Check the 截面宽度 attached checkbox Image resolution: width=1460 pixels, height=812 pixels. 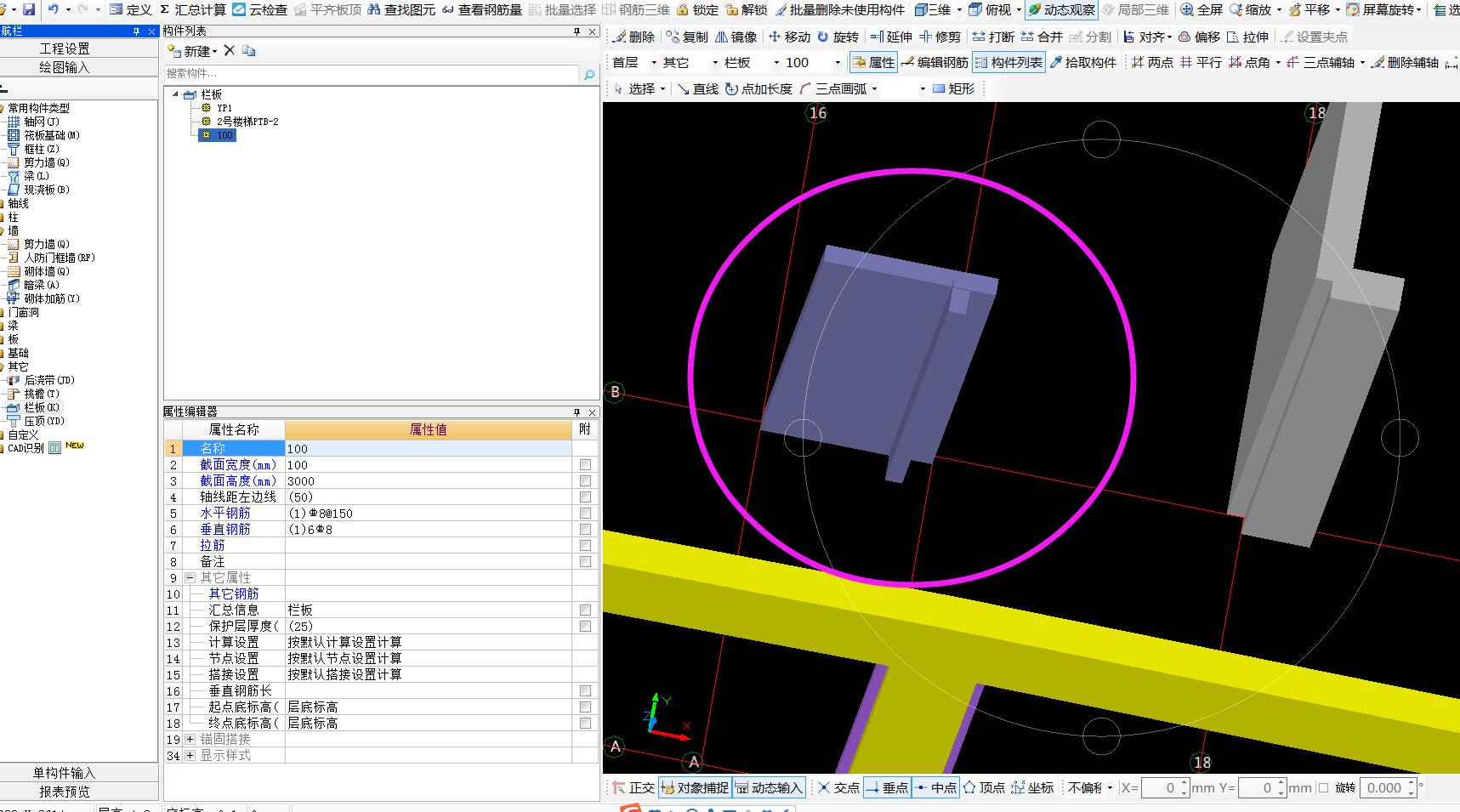click(585, 465)
